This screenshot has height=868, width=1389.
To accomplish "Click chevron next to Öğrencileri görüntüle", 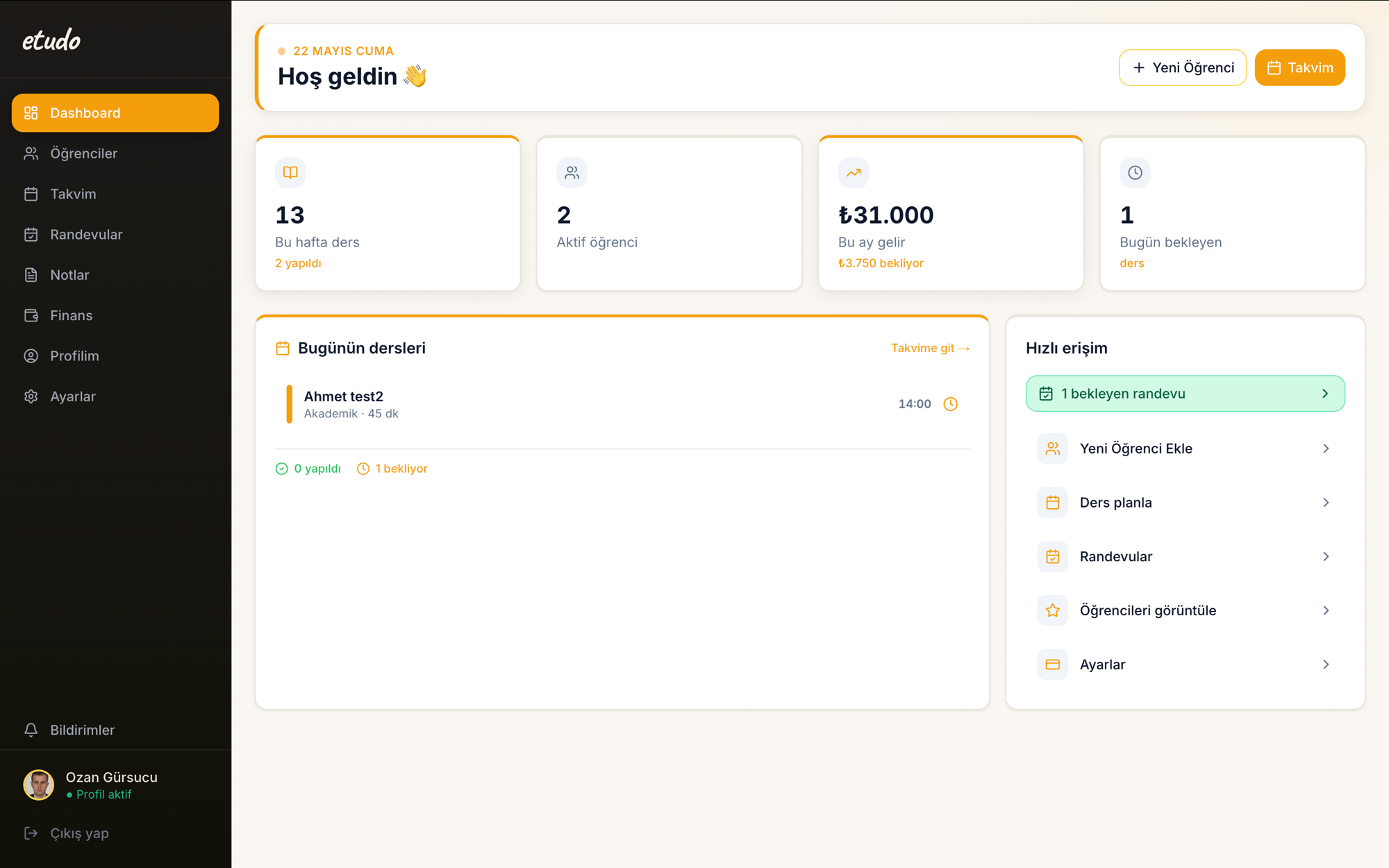I will pos(1326,610).
